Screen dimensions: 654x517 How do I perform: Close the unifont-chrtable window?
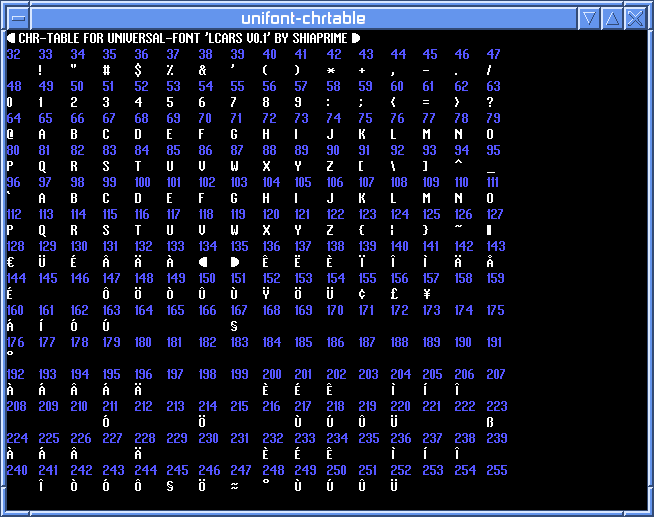tap(635, 19)
